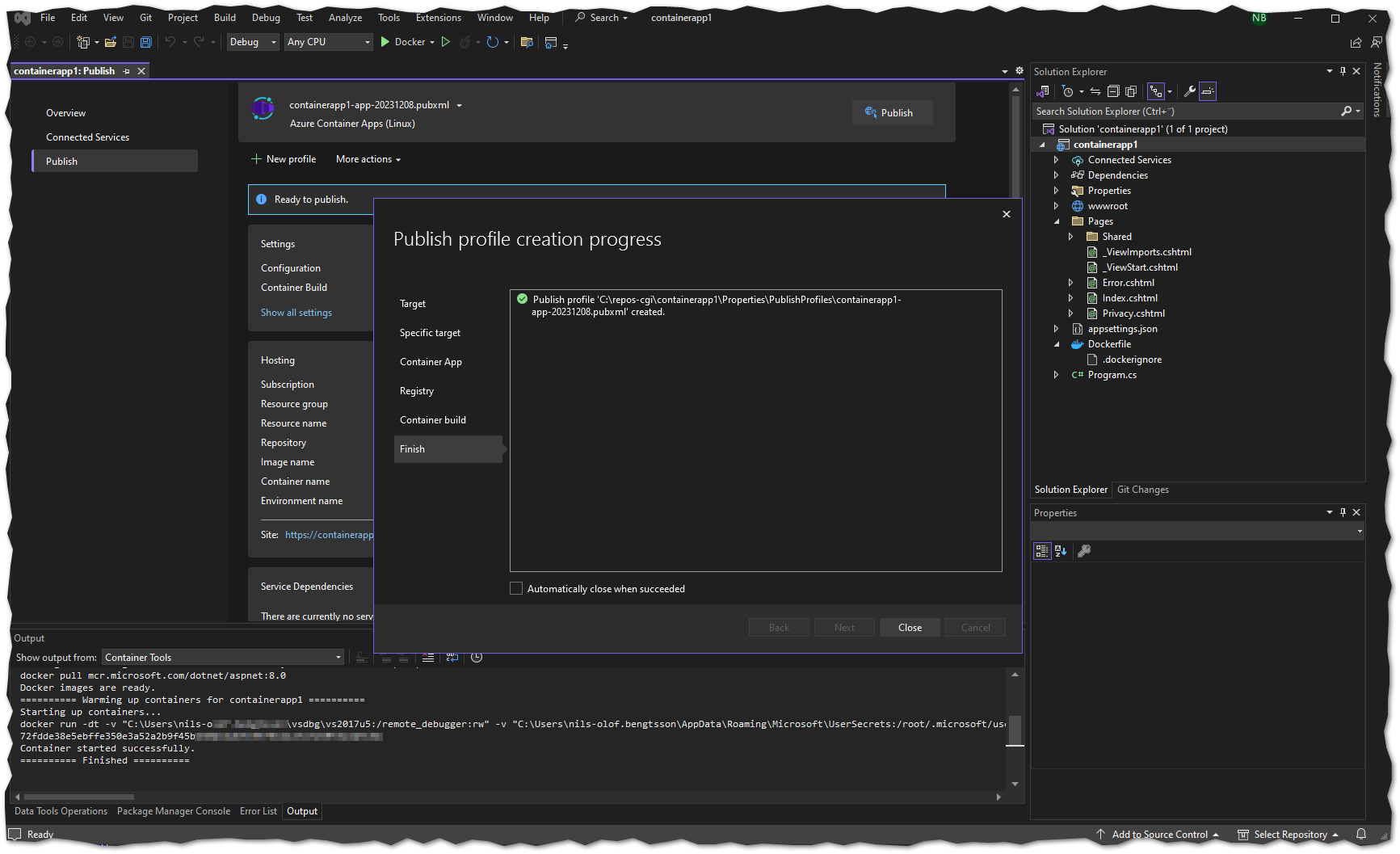Pin the Solution Explorer panel
Viewport: 1400px width, 854px height.
coord(1343,71)
